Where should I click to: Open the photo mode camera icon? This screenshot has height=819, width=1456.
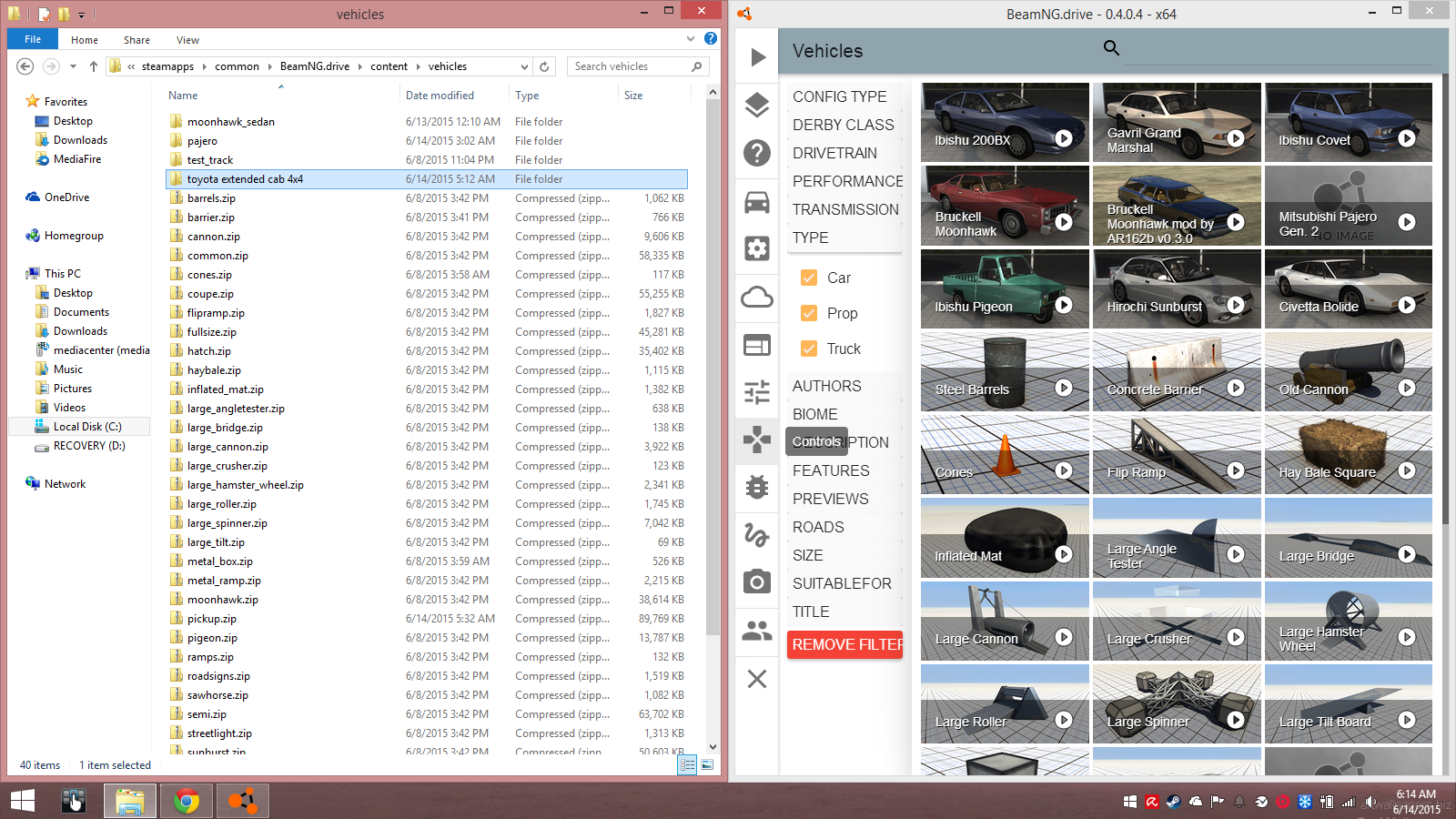(x=757, y=581)
